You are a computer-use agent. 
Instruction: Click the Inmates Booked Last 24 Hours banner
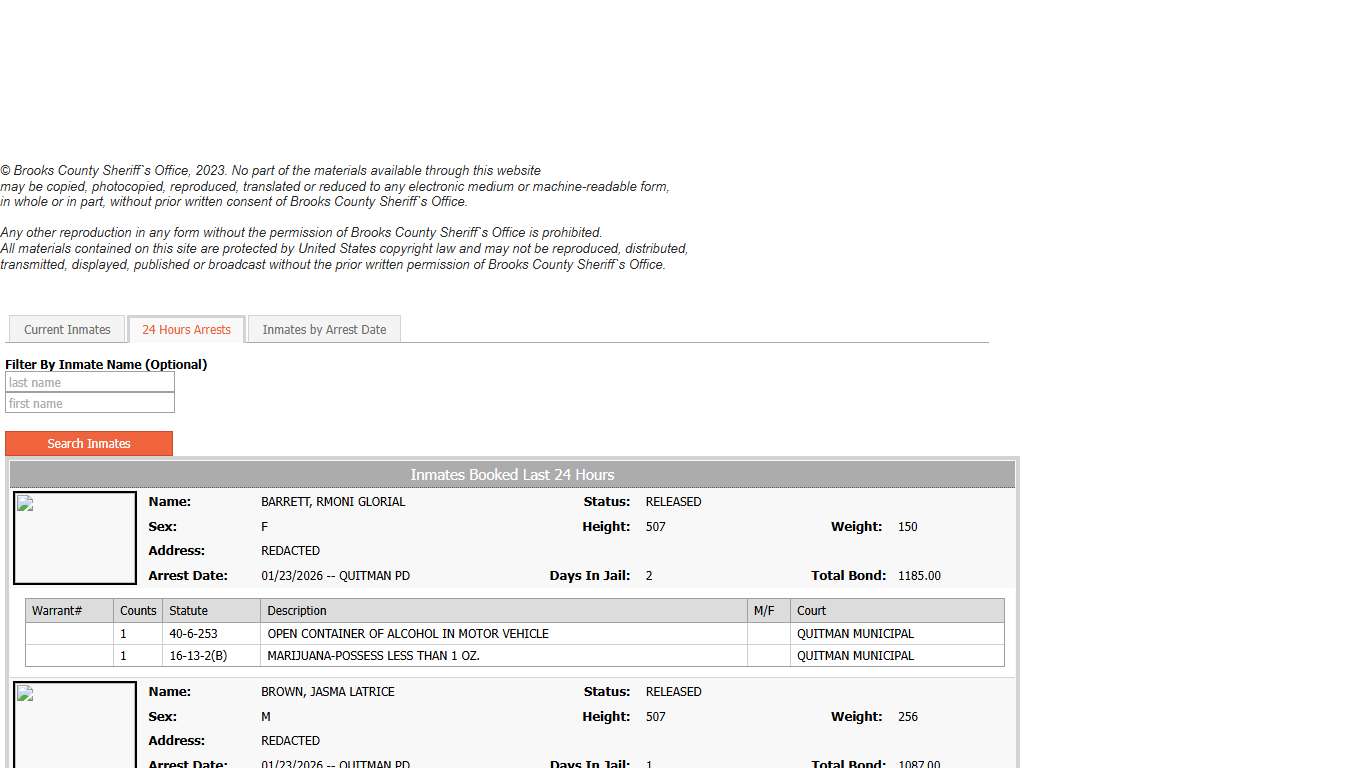coord(512,474)
